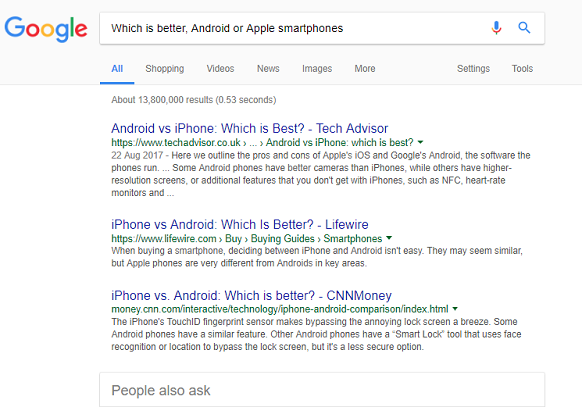Open search Settings
The width and height of the screenshot is (582, 407).
tap(473, 69)
